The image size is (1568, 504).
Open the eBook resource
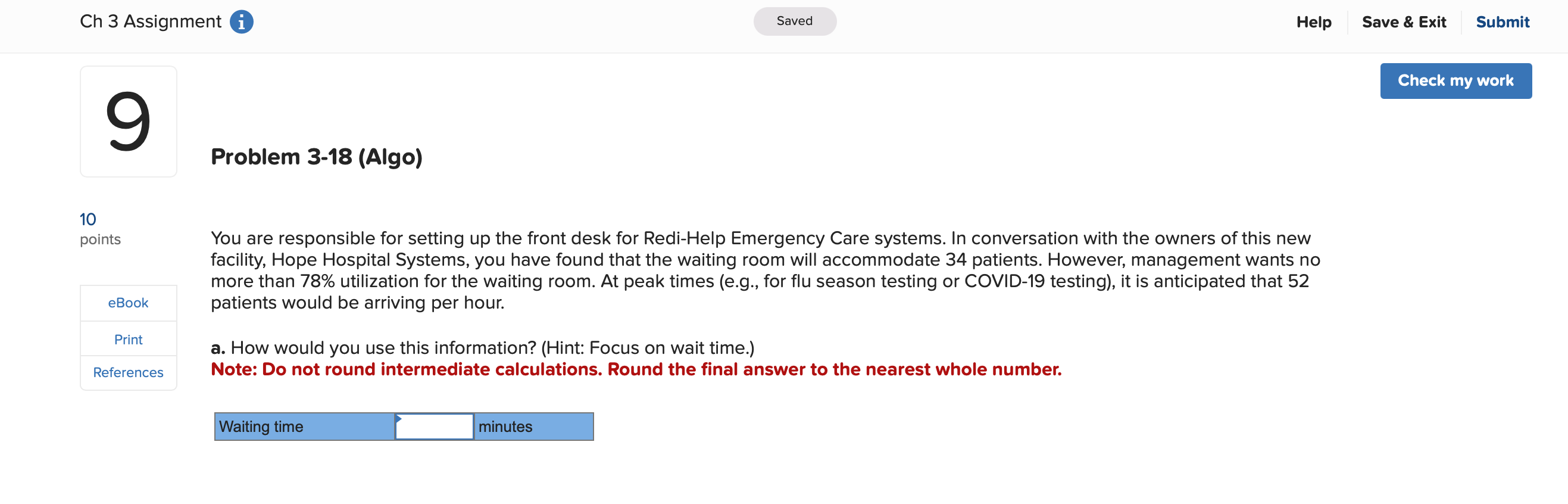pos(128,303)
